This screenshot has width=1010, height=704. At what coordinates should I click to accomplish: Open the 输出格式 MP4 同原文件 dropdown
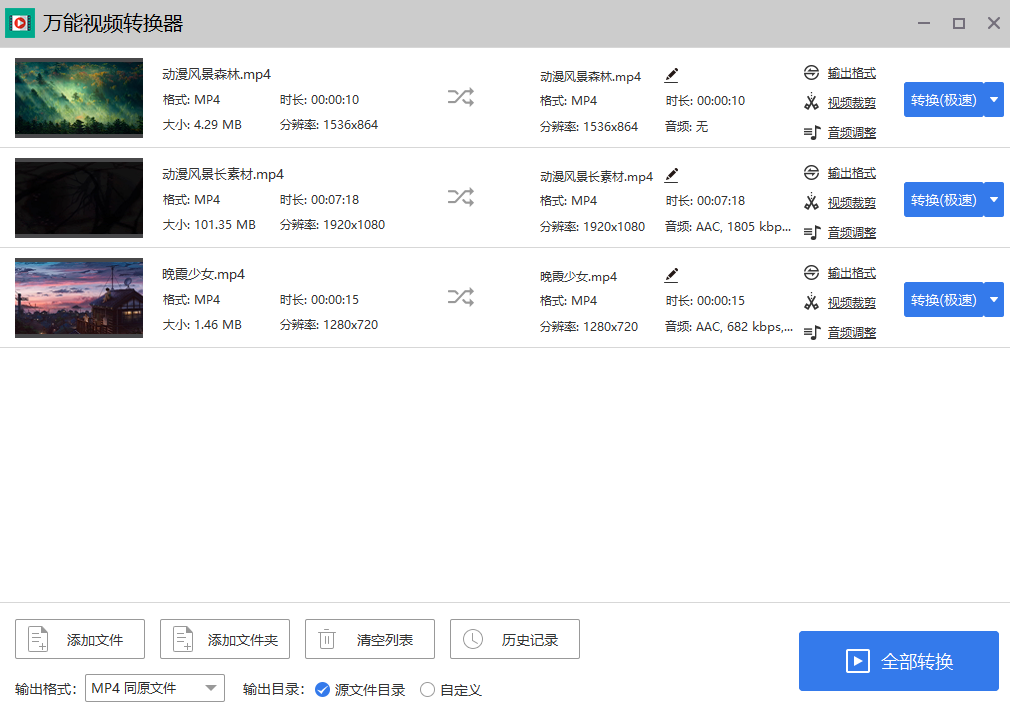[154, 688]
